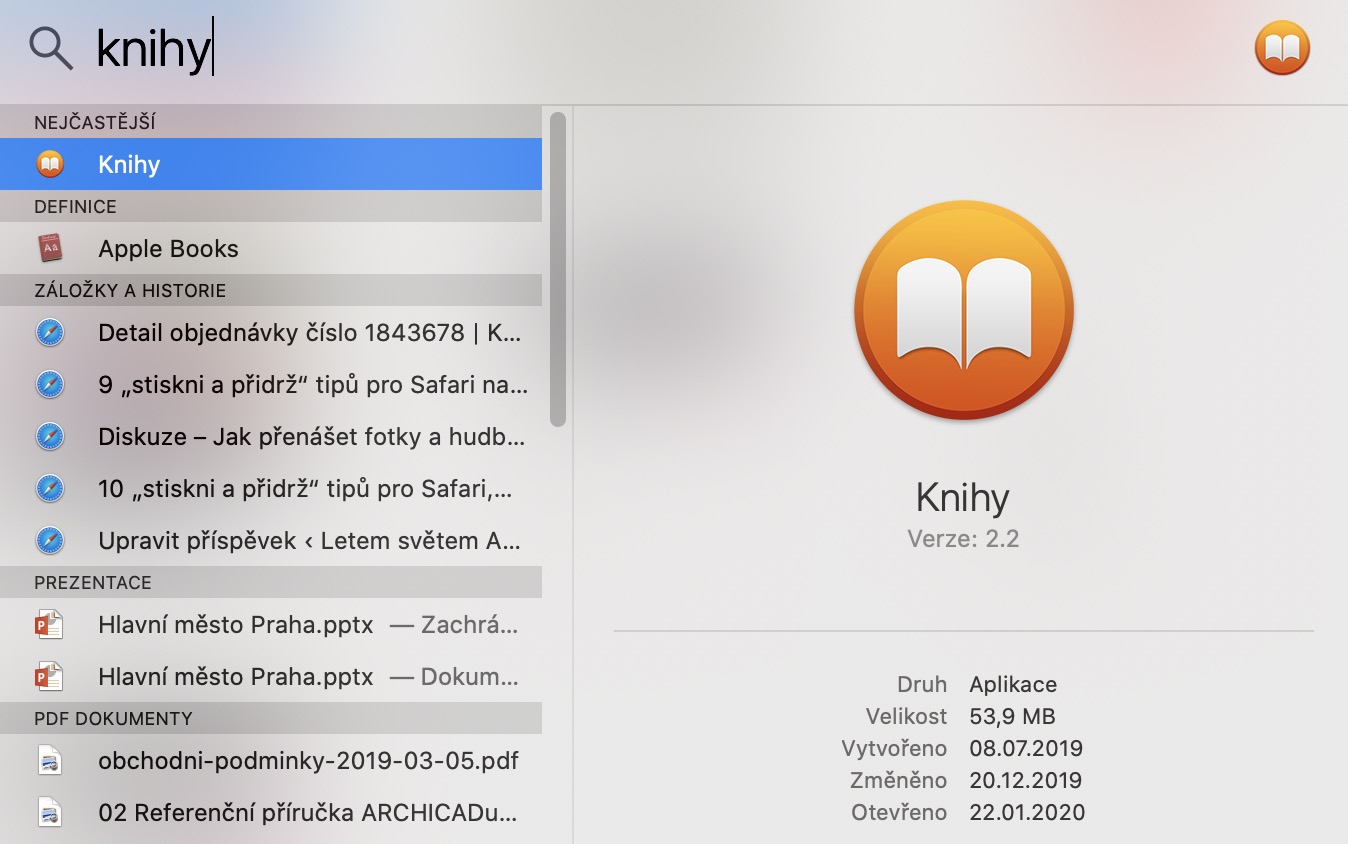Click the orange Books icon beside the Knihy result
1348x844 pixels.
point(50,164)
